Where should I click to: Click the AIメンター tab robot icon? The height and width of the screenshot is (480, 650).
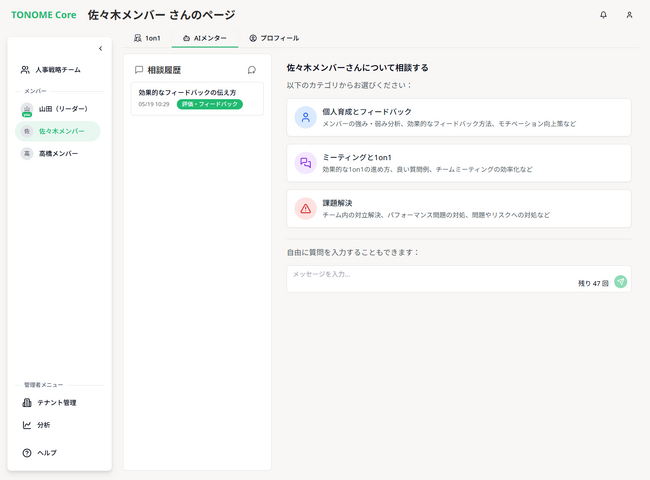186,38
